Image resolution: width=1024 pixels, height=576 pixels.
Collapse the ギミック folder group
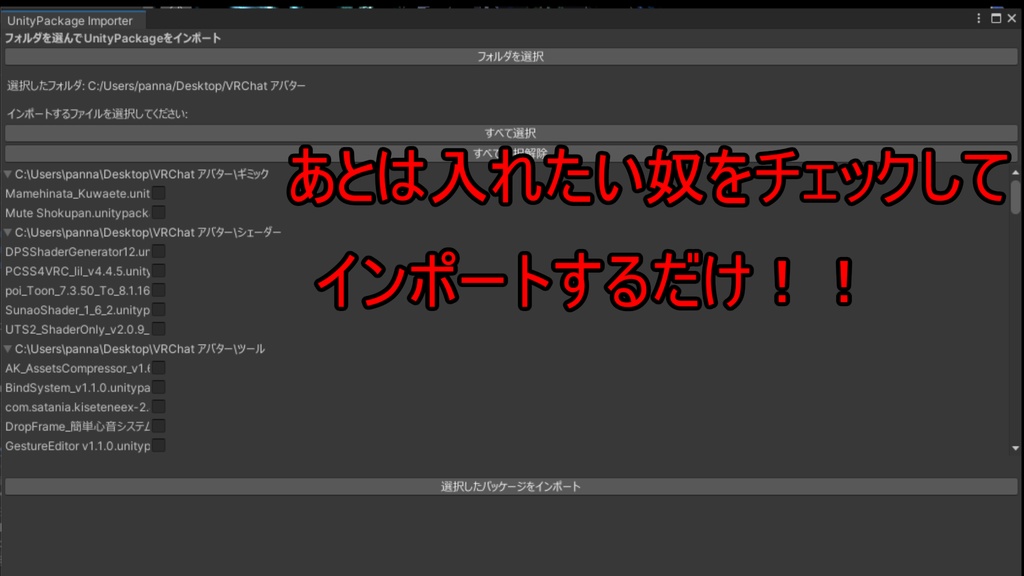coord(8,173)
